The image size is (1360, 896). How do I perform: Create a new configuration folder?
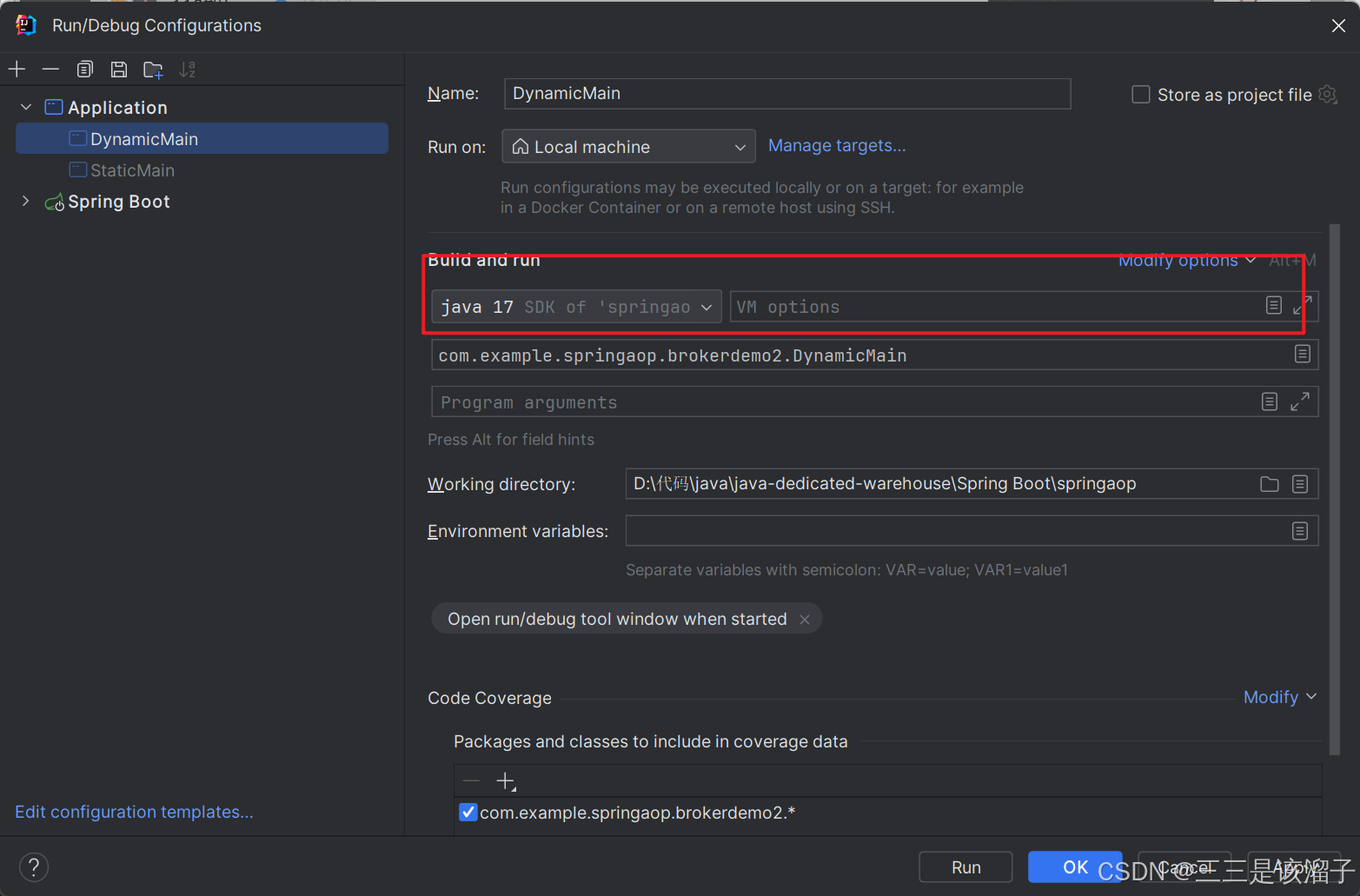[x=153, y=69]
